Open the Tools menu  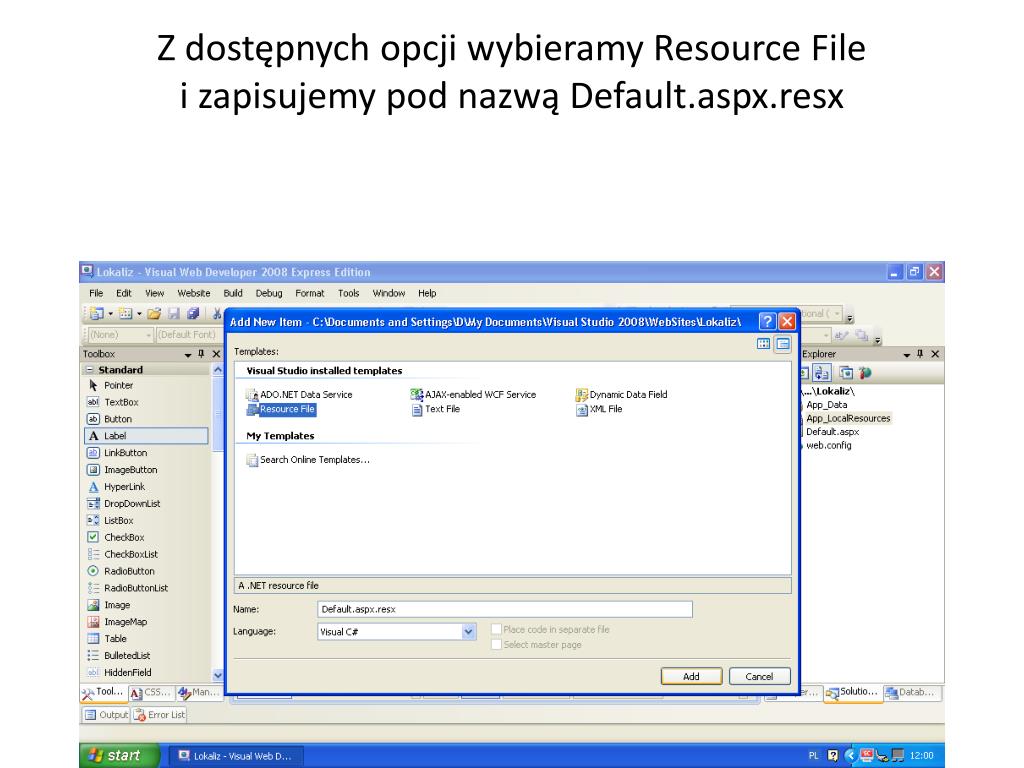click(x=349, y=293)
